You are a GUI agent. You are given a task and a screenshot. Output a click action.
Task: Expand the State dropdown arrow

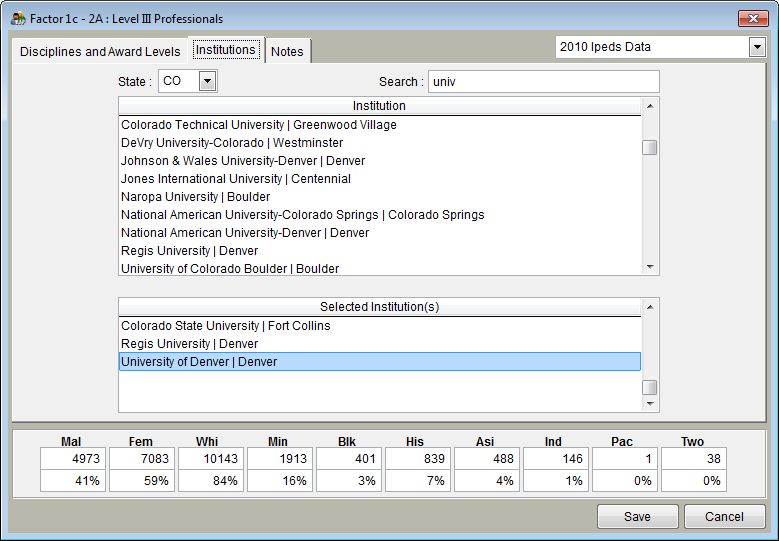207,81
